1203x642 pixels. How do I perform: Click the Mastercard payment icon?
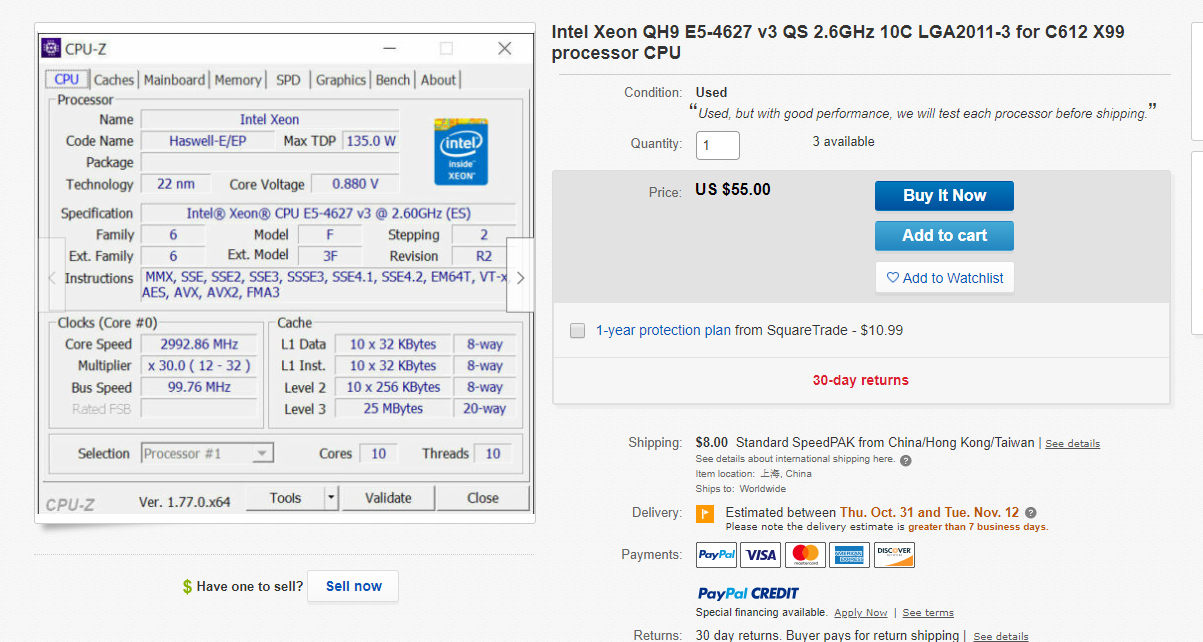[805, 555]
